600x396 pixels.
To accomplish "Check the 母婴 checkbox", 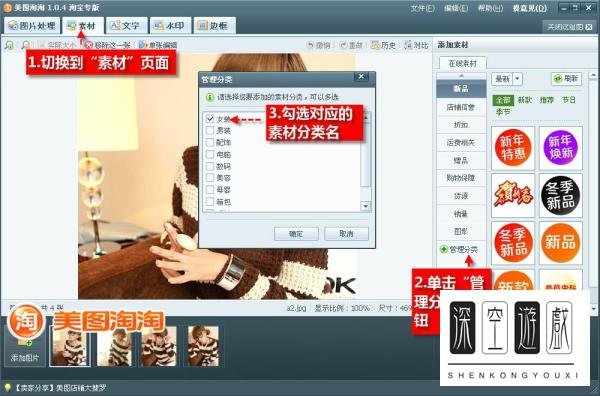I will [x=210, y=190].
